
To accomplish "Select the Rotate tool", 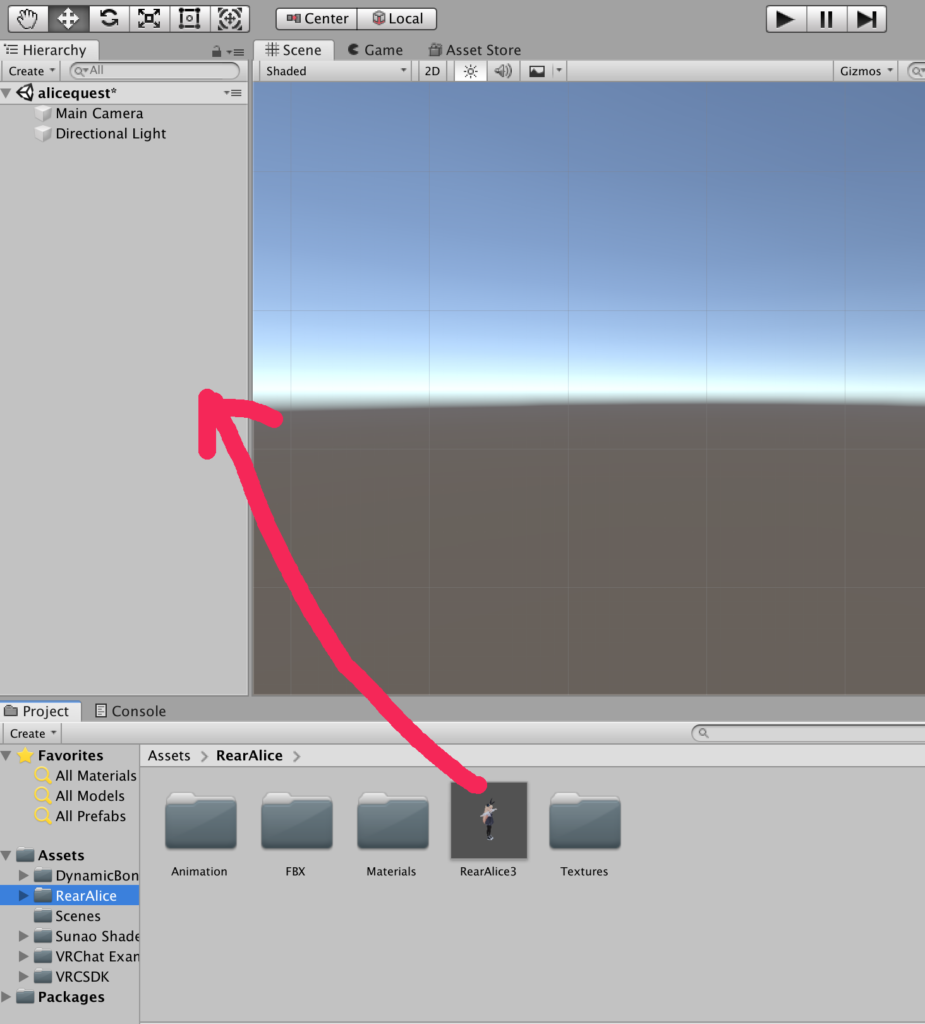I will [109, 18].
